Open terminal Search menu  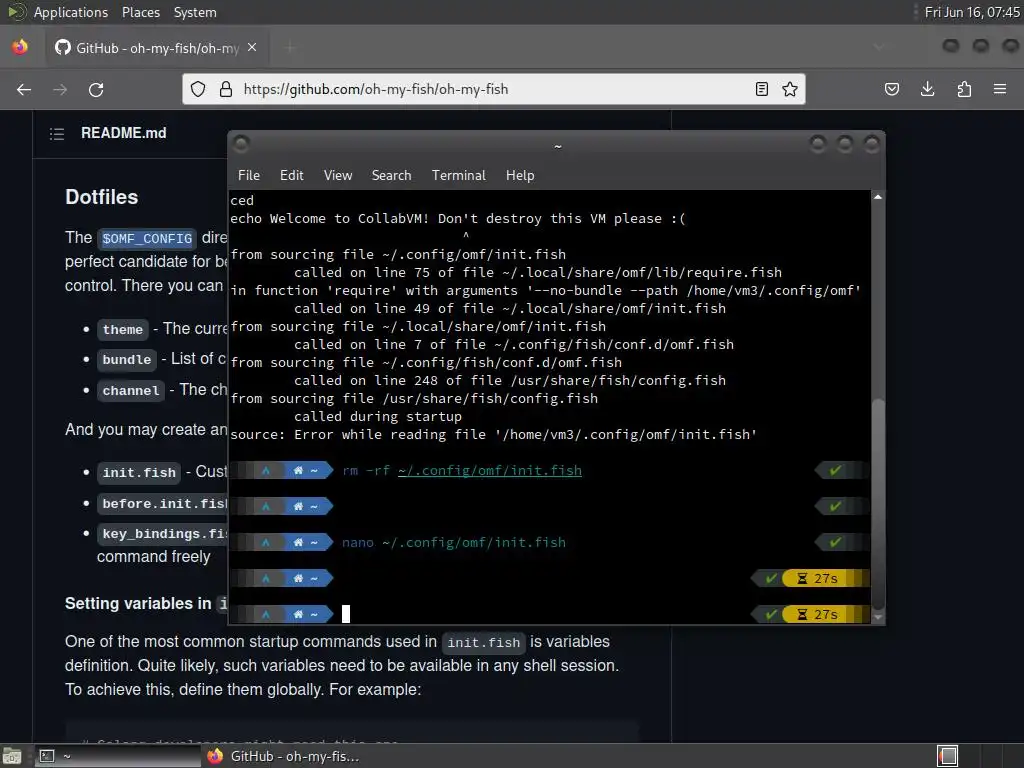391,175
